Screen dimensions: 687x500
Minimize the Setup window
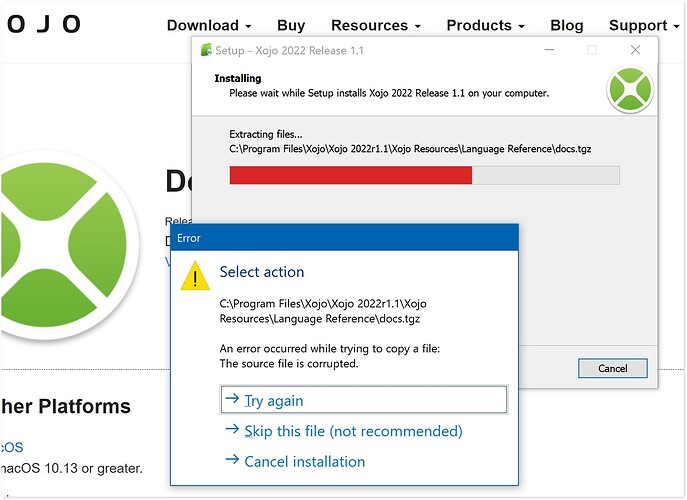tap(549, 50)
